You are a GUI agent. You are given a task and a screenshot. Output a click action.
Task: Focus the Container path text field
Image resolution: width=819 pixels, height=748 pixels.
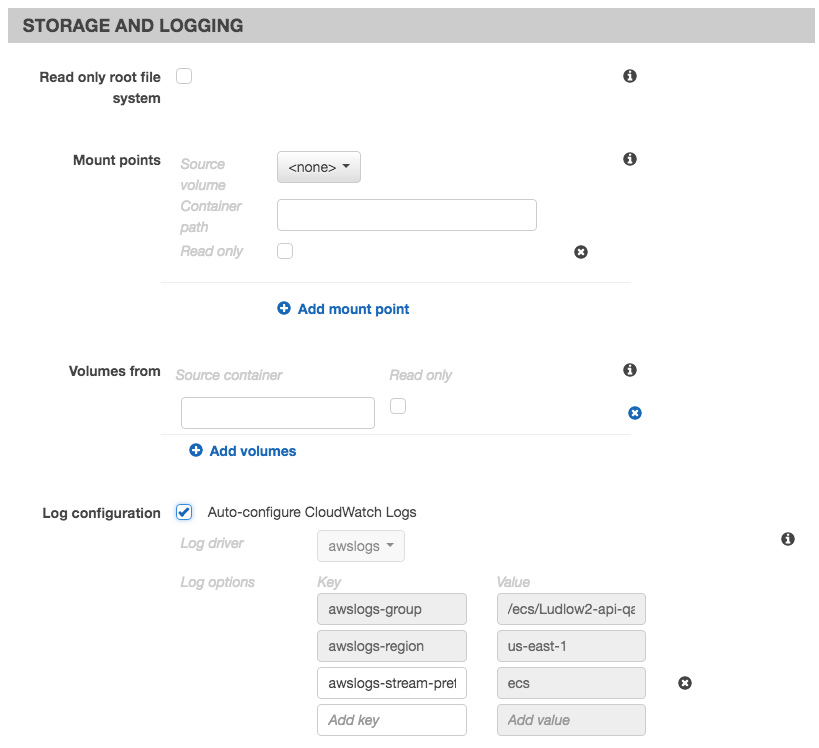tap(406, 215)
